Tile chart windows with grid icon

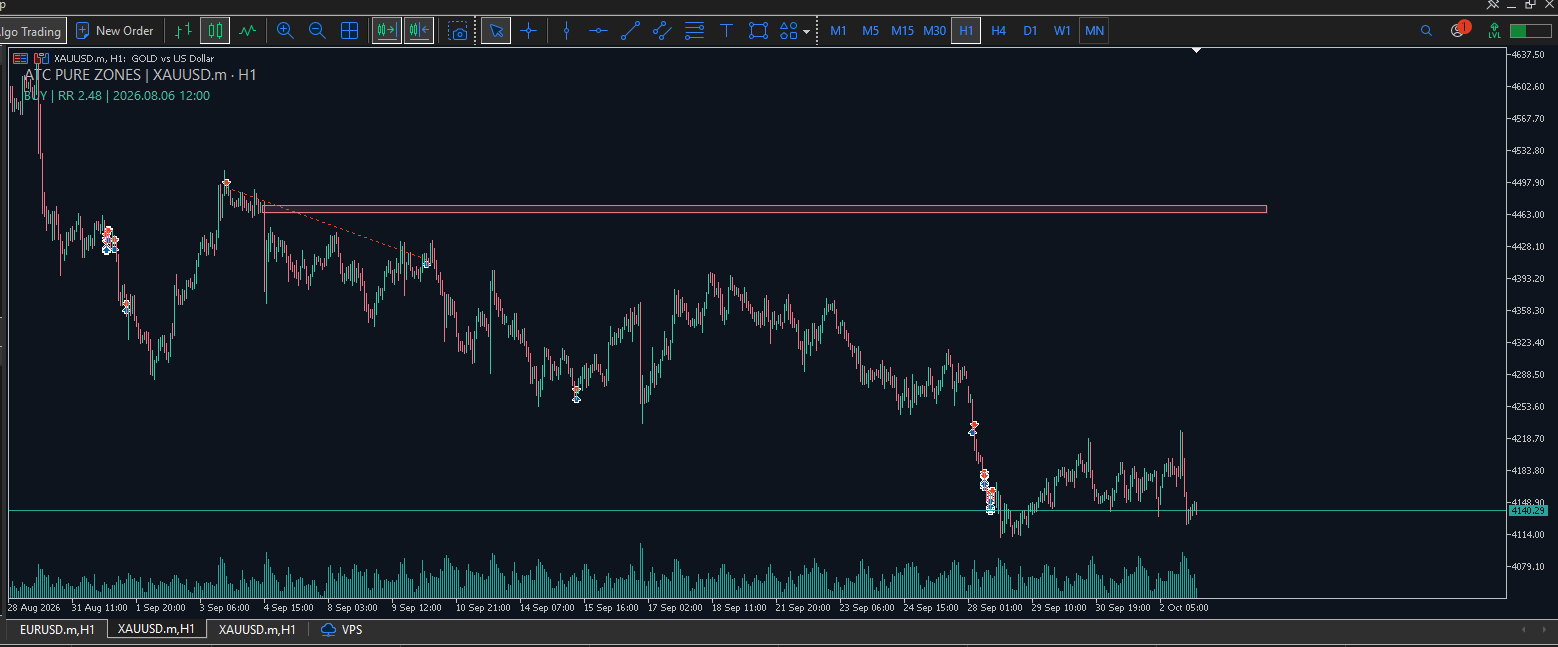click(x=350, y=31)
